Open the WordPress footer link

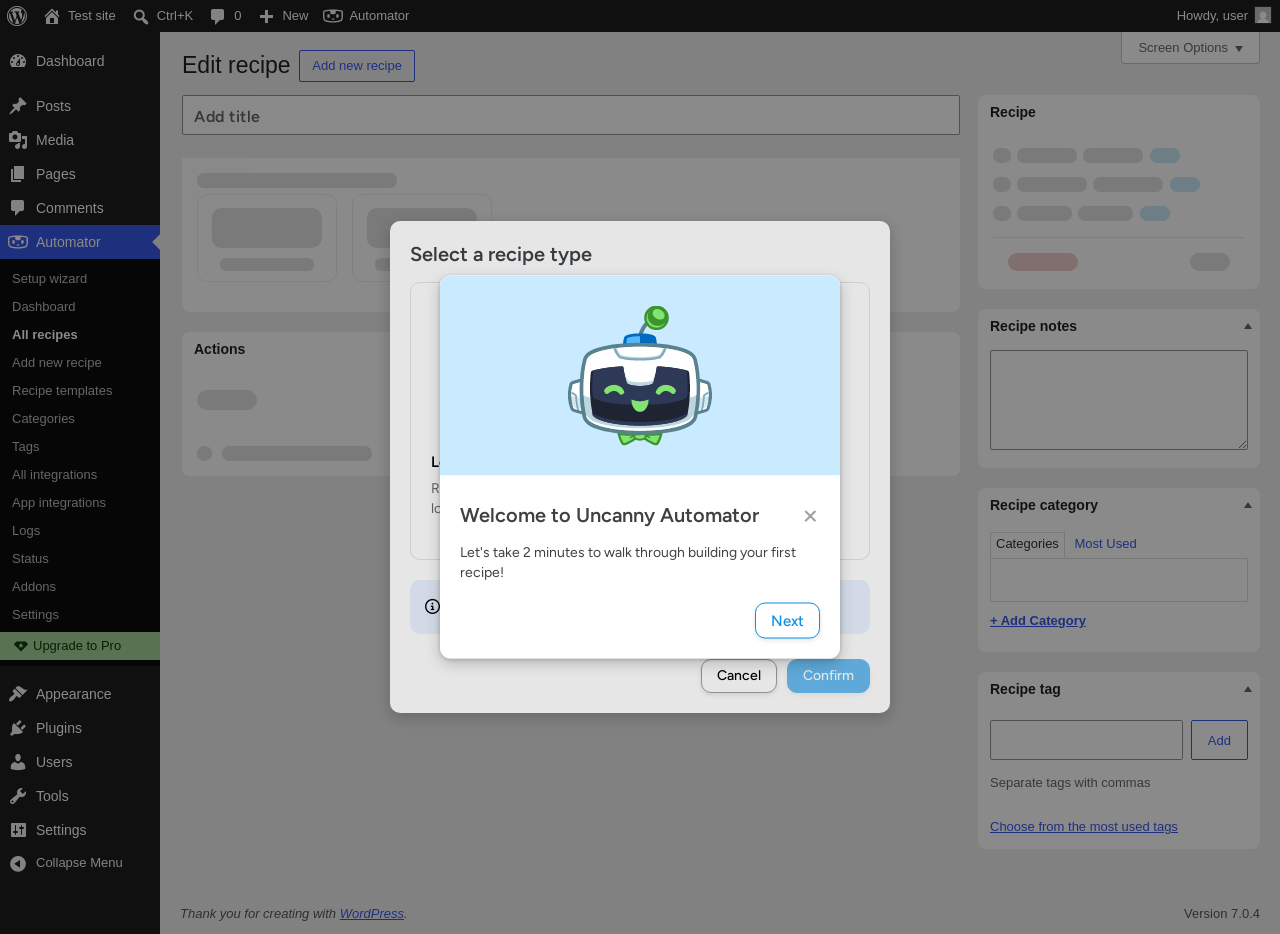[372, 914]
